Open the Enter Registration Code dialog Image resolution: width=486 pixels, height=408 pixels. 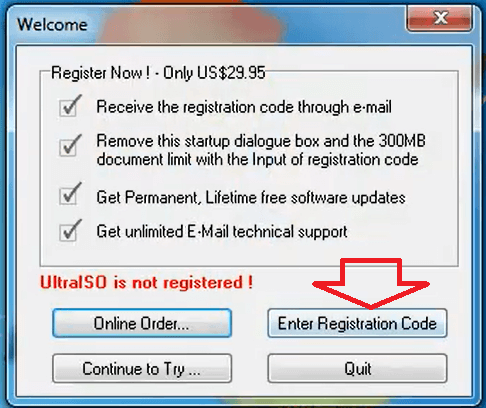pos(357,323)
